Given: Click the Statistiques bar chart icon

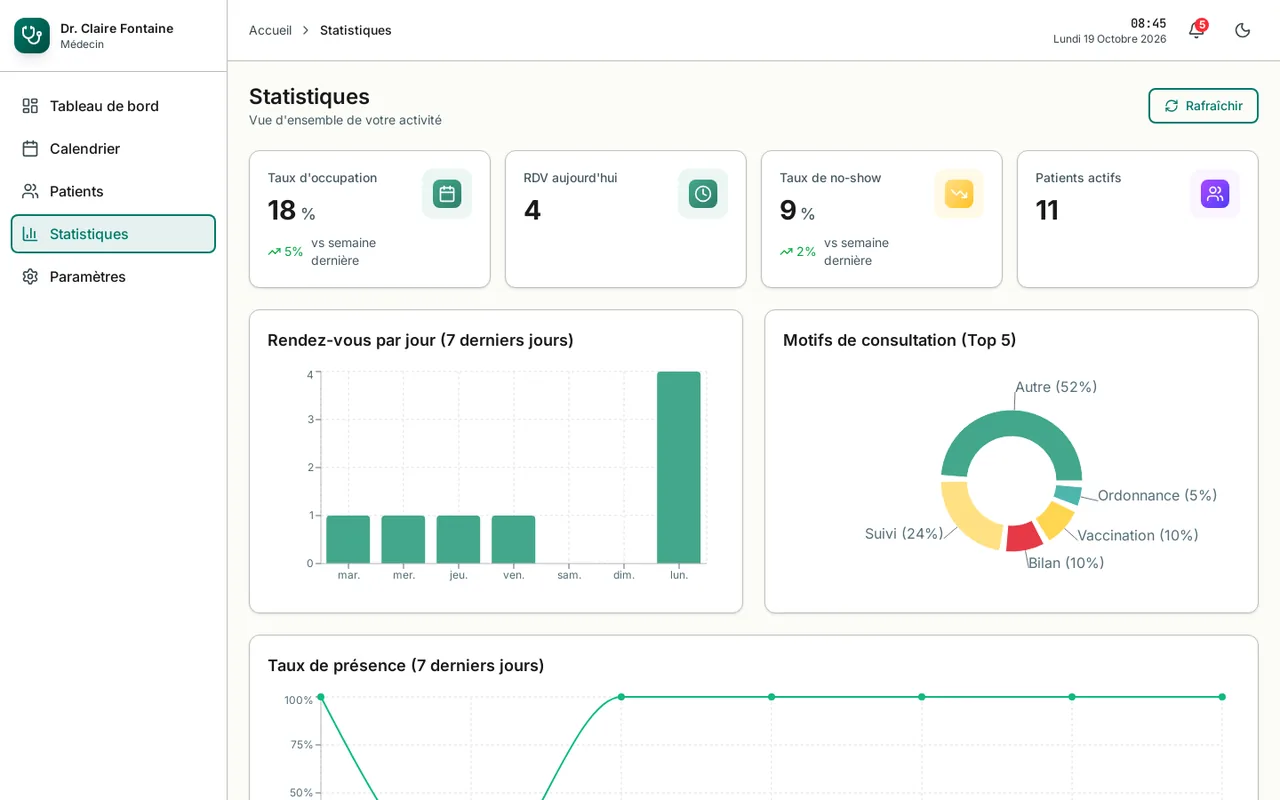Looking at the screenshot, I should click(30, 234).
